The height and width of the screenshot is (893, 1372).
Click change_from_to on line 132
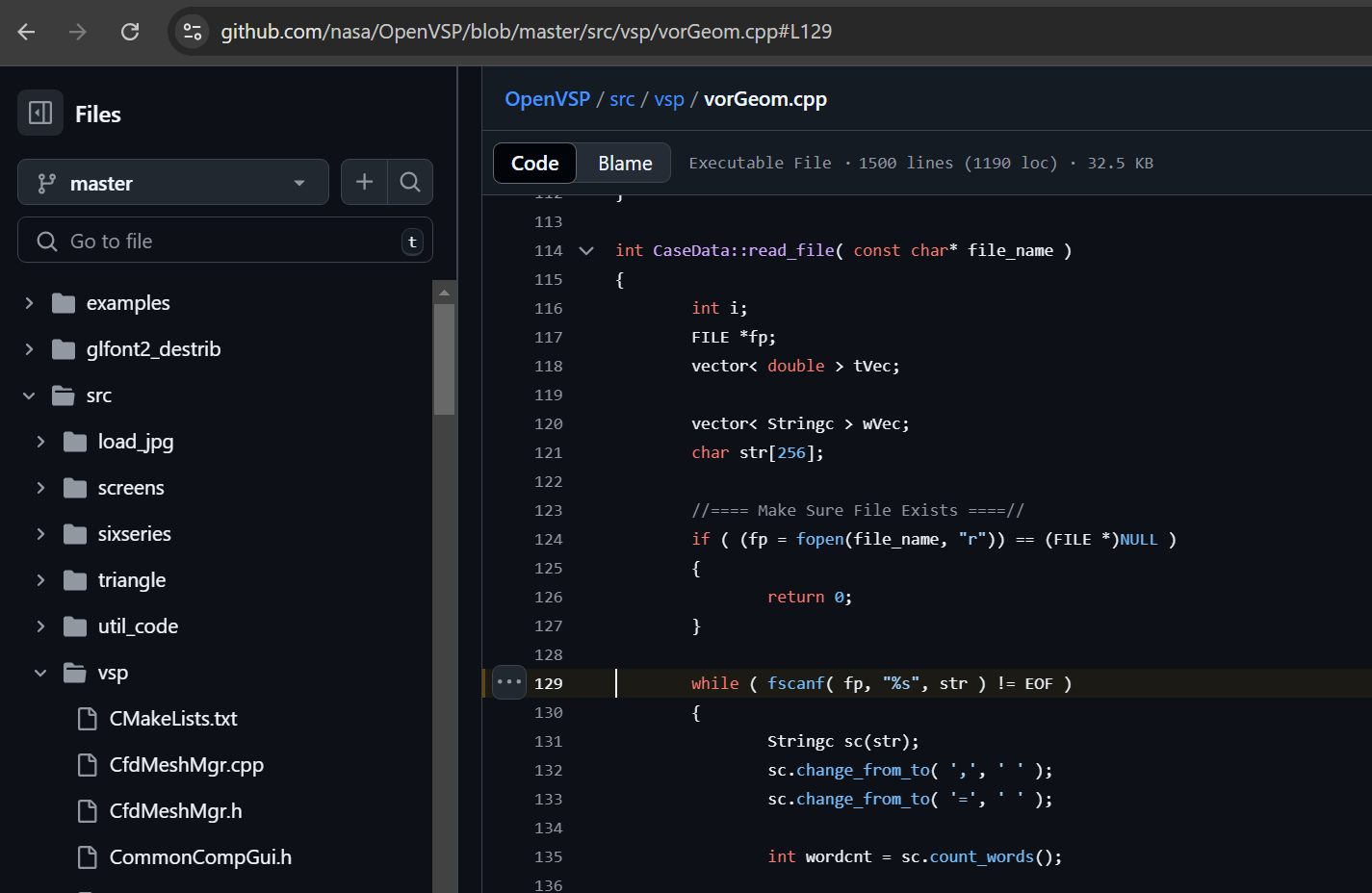click(864, 771)
